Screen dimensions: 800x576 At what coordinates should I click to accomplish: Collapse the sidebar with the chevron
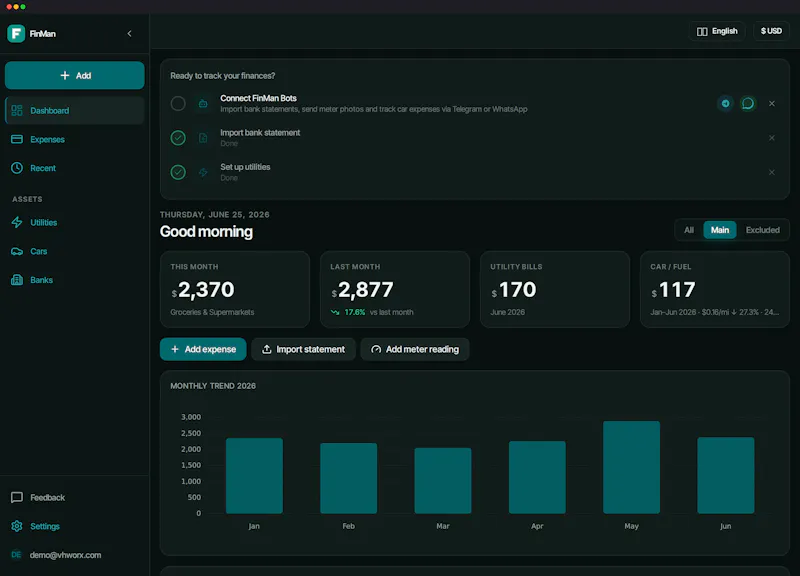pyautogui.click(x=130, y=34)
